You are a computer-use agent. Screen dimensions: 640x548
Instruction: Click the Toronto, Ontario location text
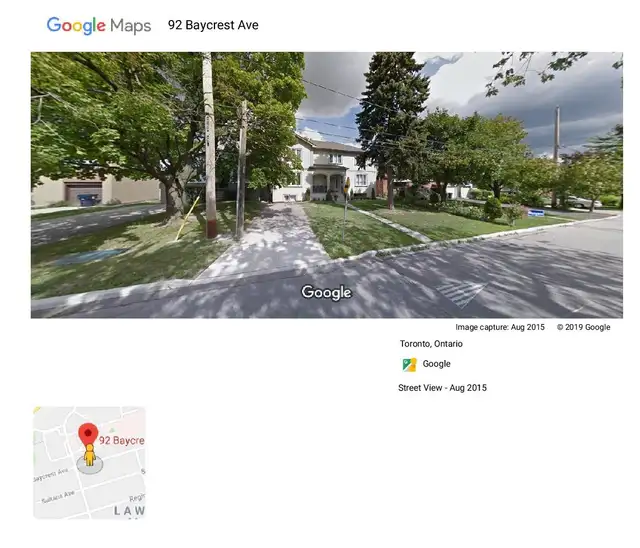pos(431,344)
